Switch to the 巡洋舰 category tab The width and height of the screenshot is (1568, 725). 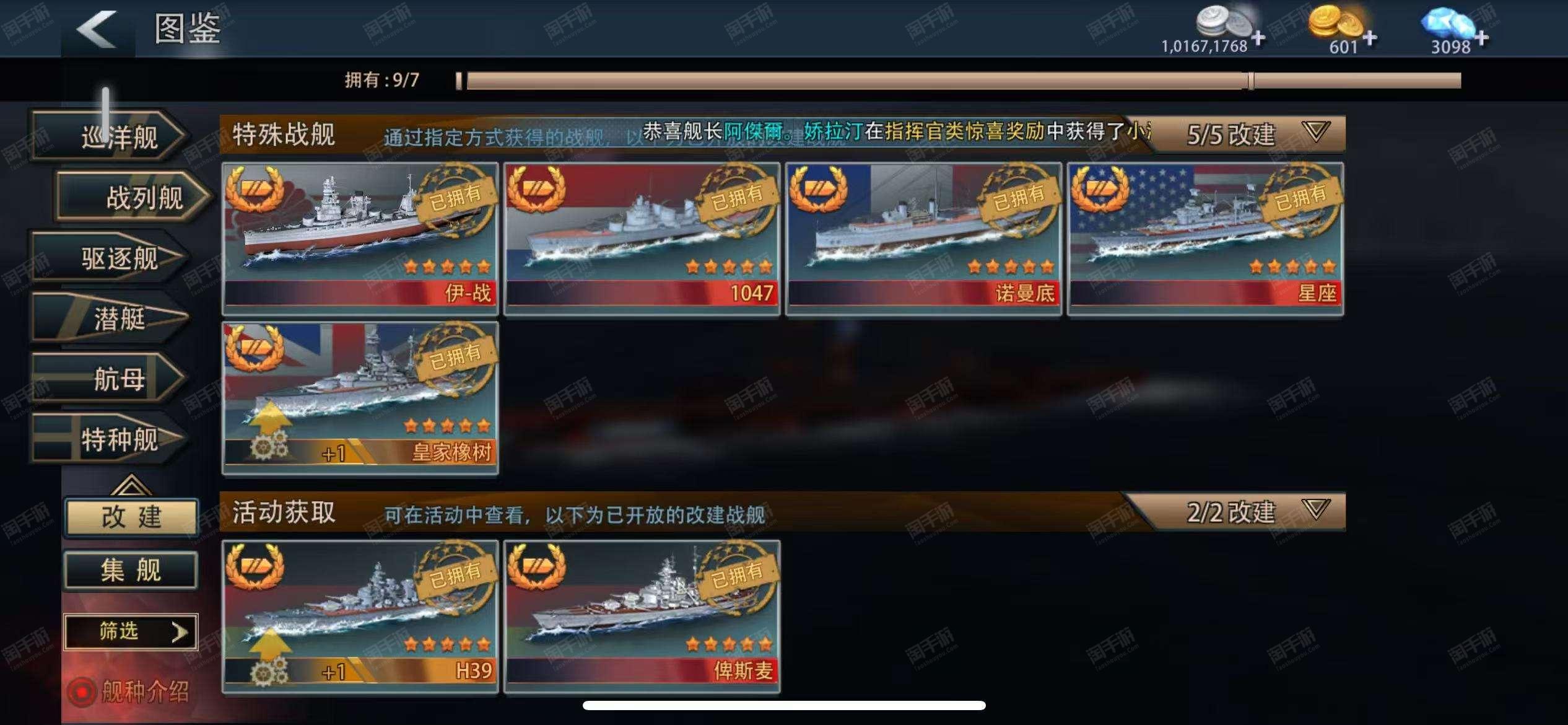(x=109, y=136)
